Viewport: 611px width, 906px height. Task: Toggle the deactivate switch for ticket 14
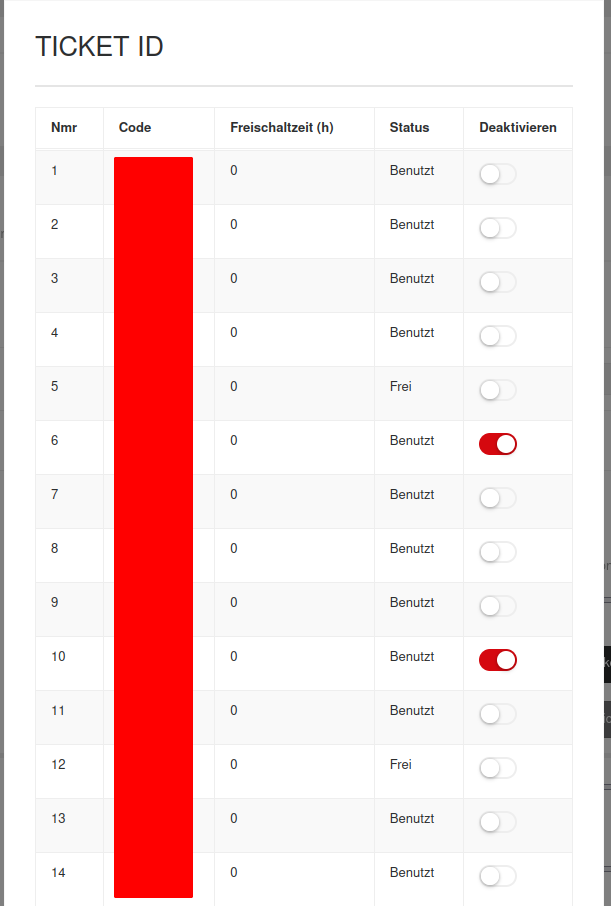(x=497, y=876)
